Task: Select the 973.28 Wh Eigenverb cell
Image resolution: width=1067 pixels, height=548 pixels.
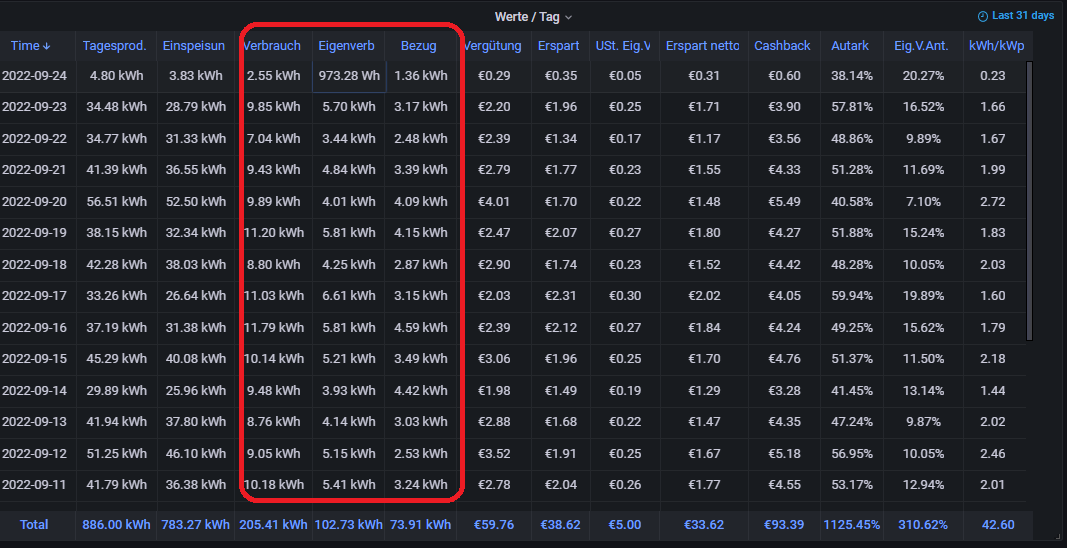Action: coord(349,76)
